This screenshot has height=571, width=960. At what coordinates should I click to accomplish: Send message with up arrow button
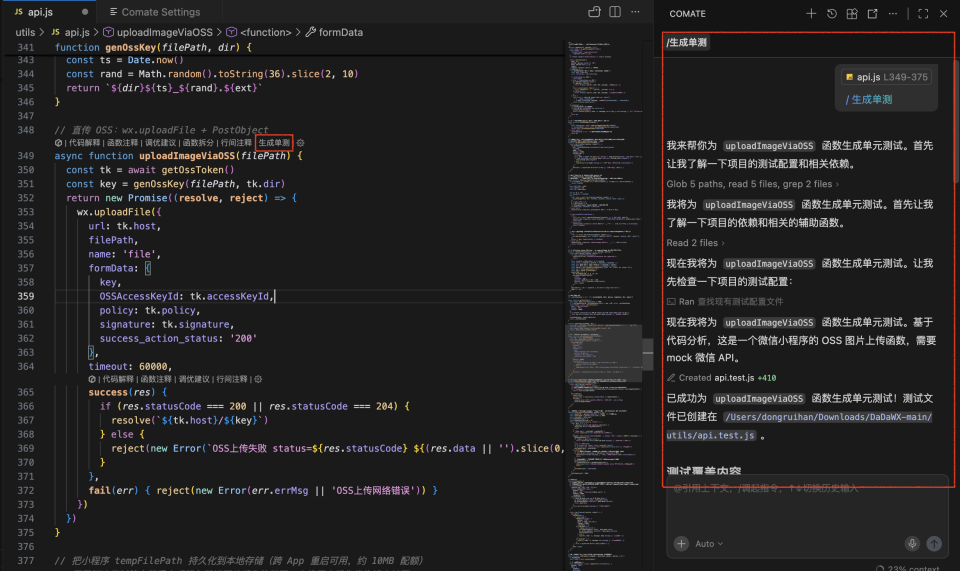[x=934, y=543]
